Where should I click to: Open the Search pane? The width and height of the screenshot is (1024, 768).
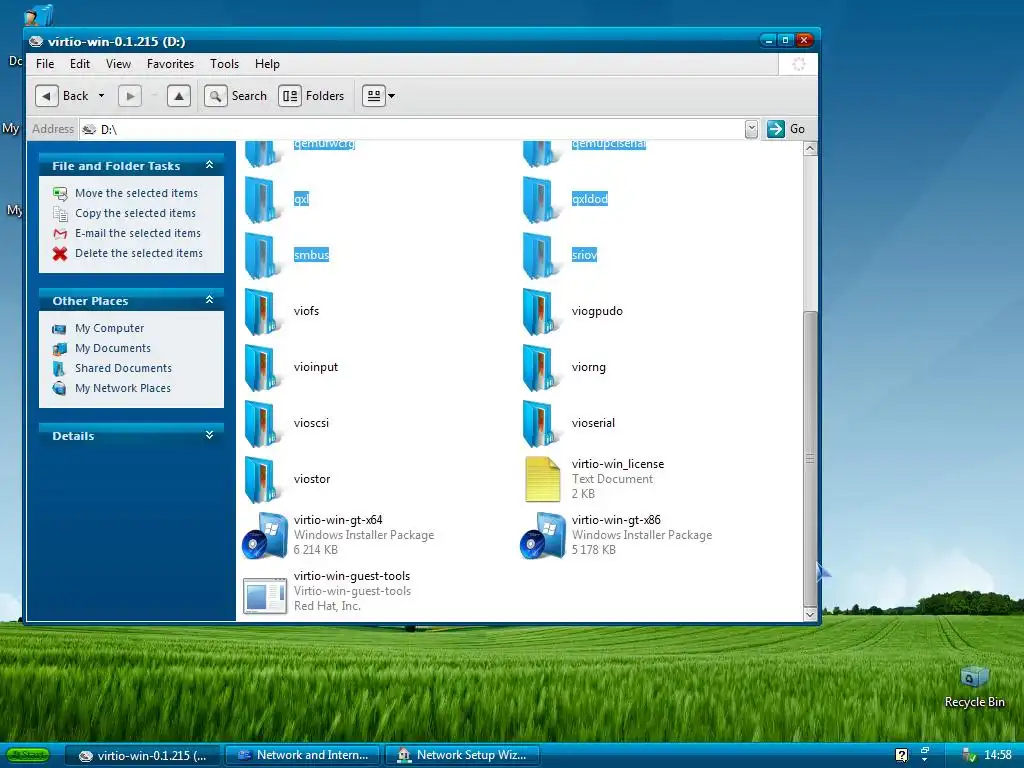pos(236,96)
